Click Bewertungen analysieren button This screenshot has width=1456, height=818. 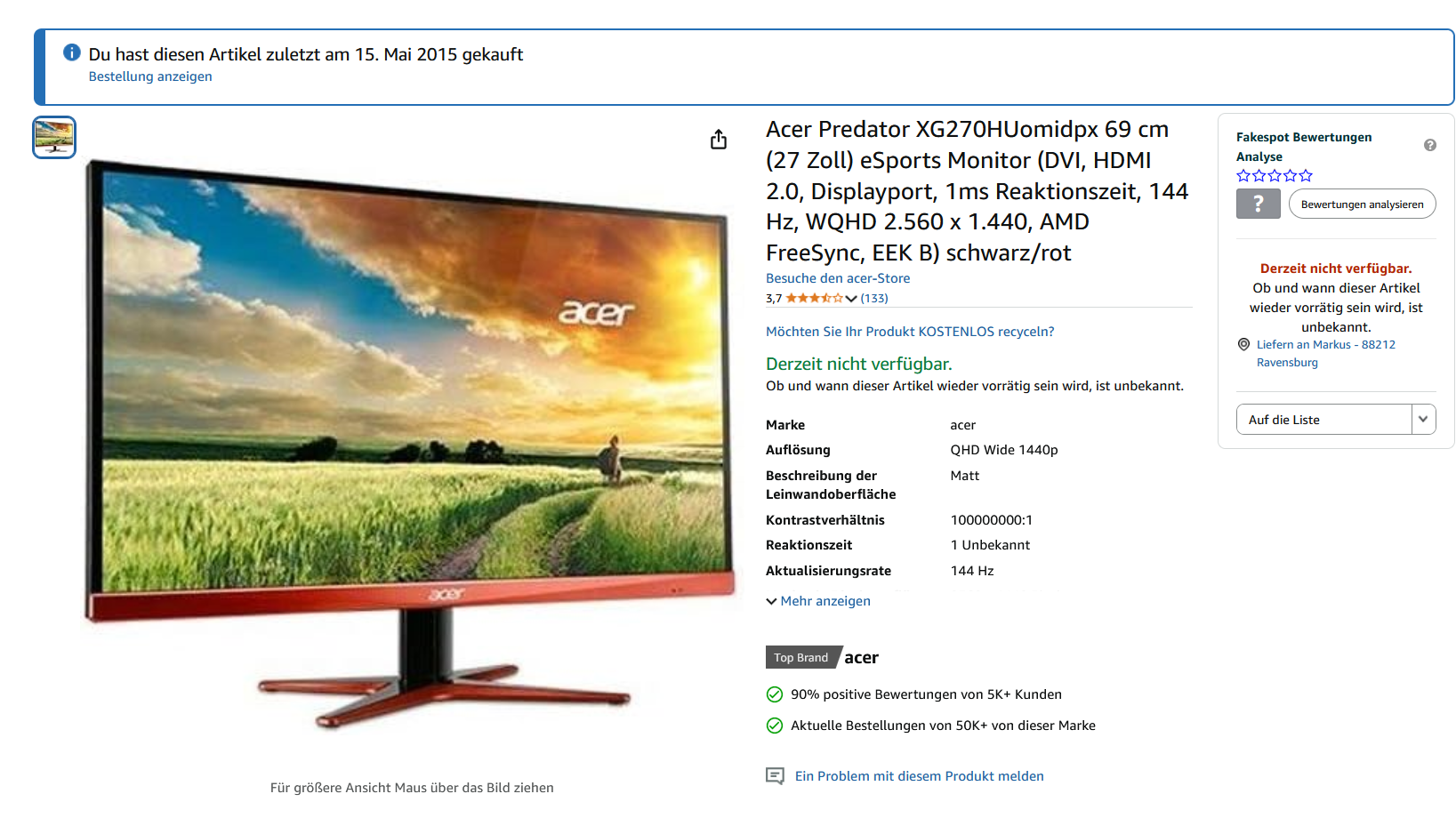point(1362,204)
